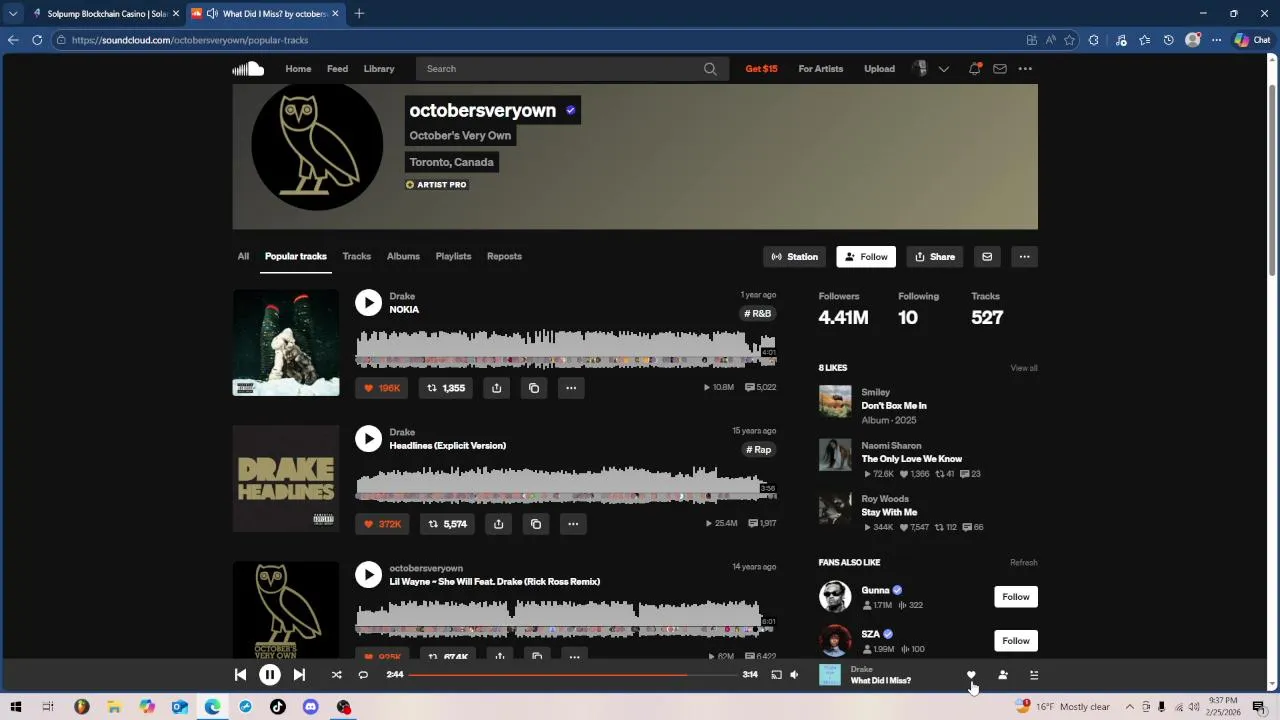View all likes
1280x720 pixels.
tap(1024, 368)
